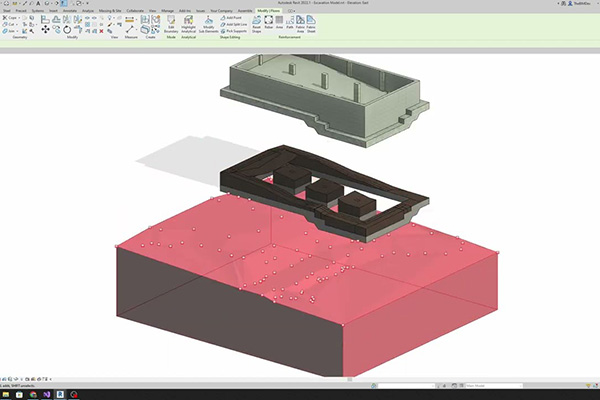
Task: Open the Join geometry dropdown arrow
Action: point(17,31)
